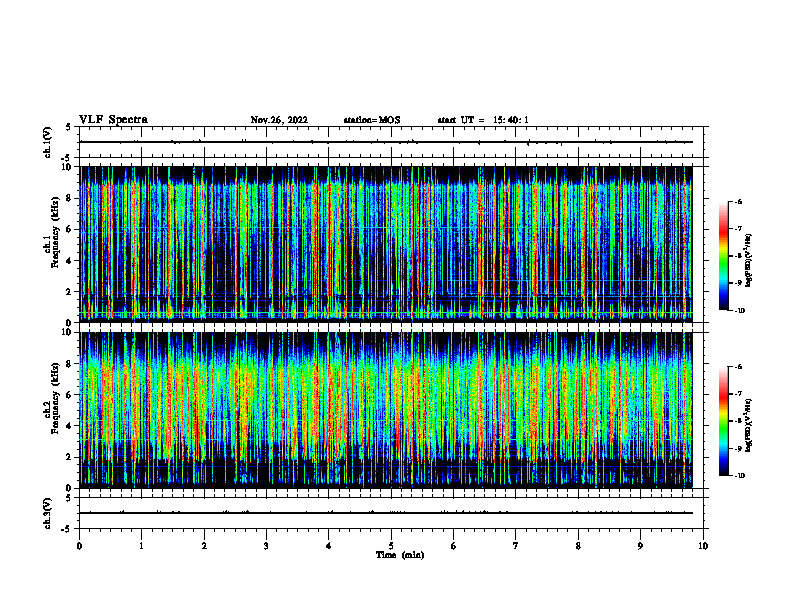The image size is (792, 612).
Task: Click the '-5' tick of ch.3(V) axis
Action: pyautogui.click(x=68, y=529)
